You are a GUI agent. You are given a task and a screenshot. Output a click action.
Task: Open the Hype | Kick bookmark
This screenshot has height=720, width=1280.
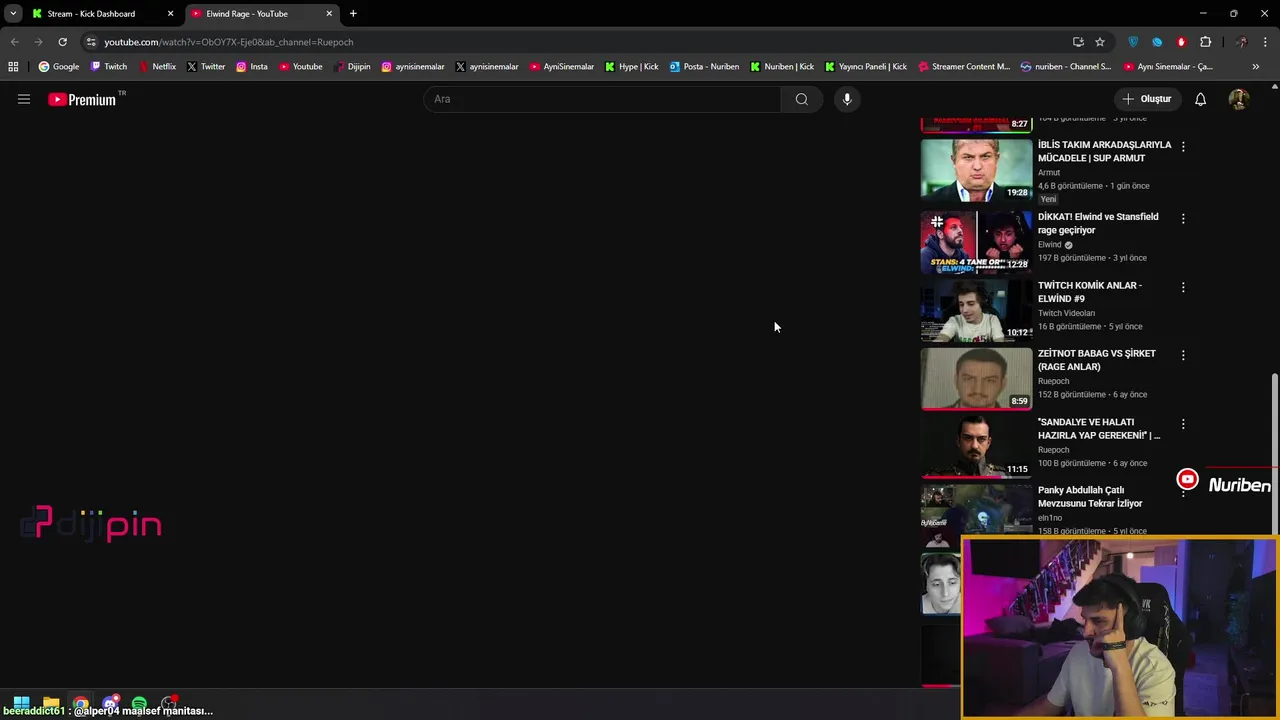point(631,67)
